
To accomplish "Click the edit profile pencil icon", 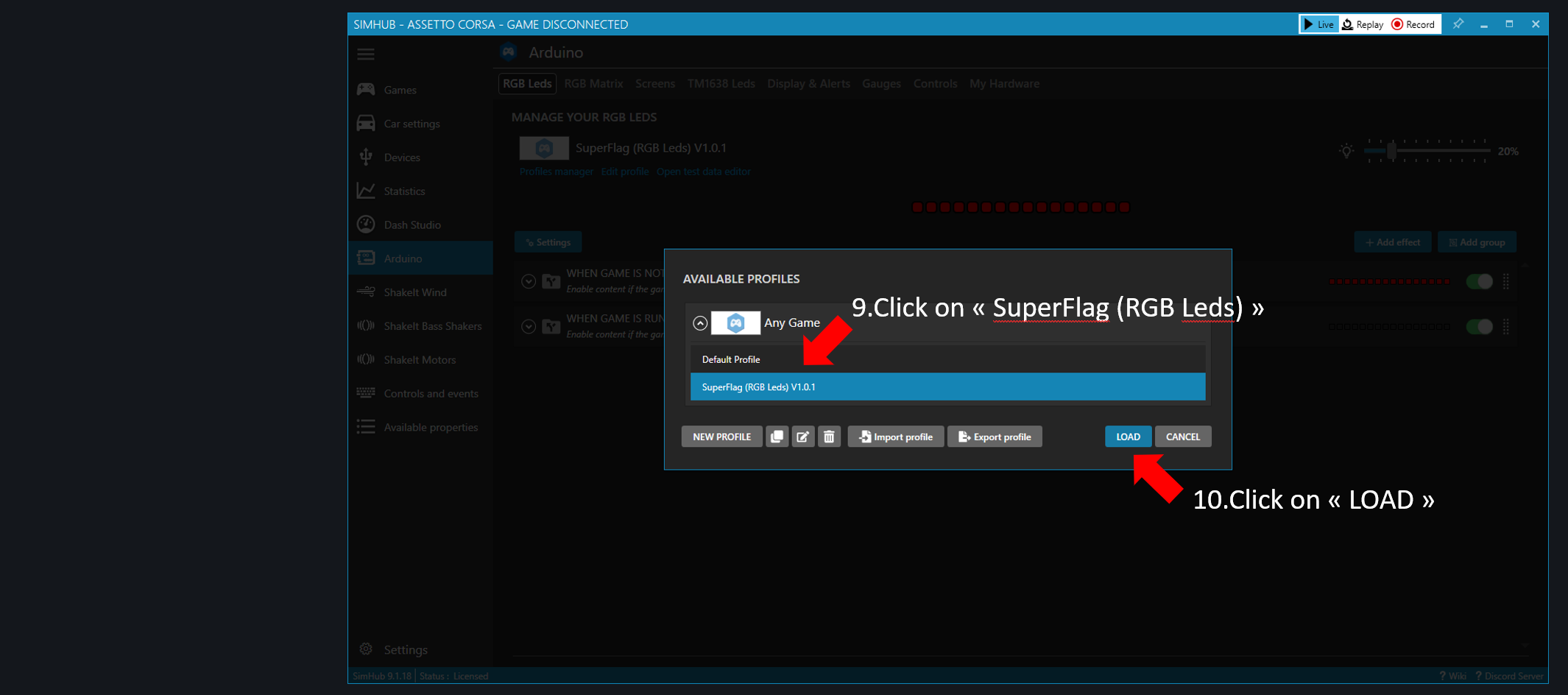I will (803, 437).
